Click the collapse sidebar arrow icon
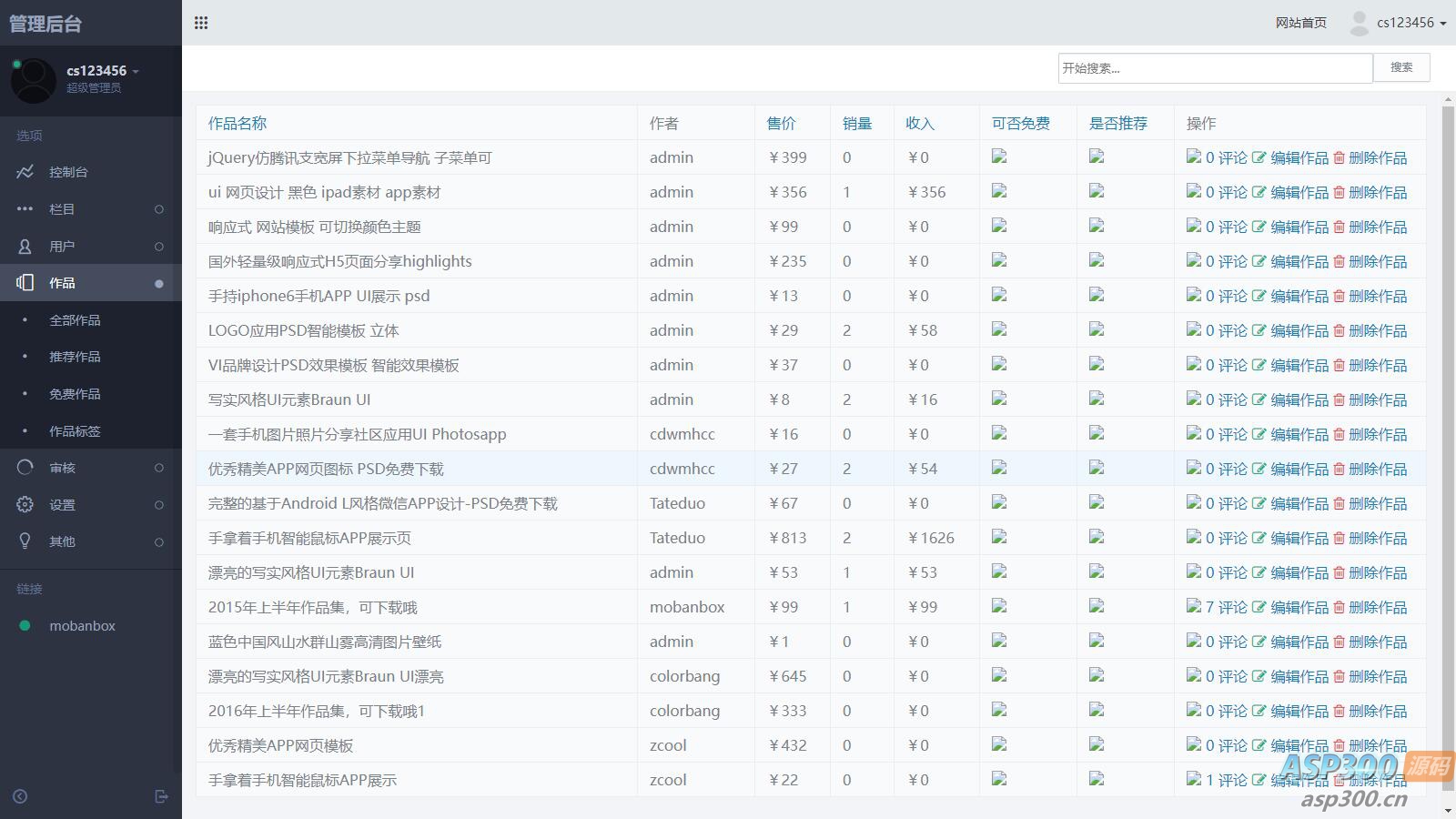 (x=20, y=796)
